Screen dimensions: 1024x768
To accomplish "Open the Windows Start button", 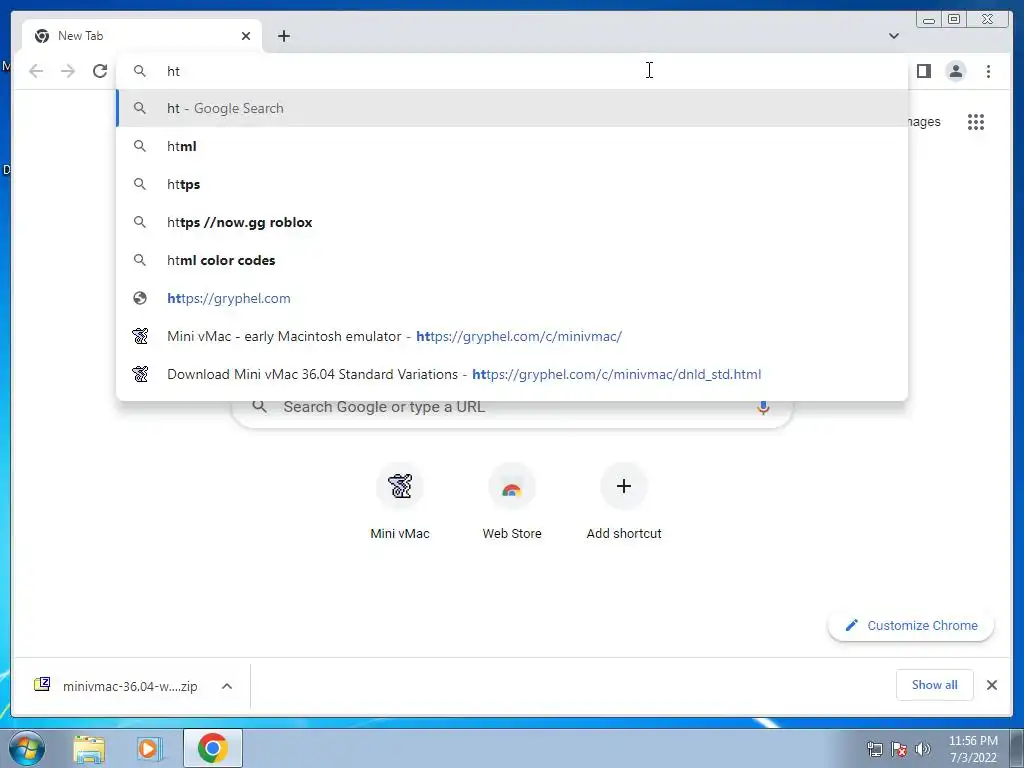I will tap(26, 748).
